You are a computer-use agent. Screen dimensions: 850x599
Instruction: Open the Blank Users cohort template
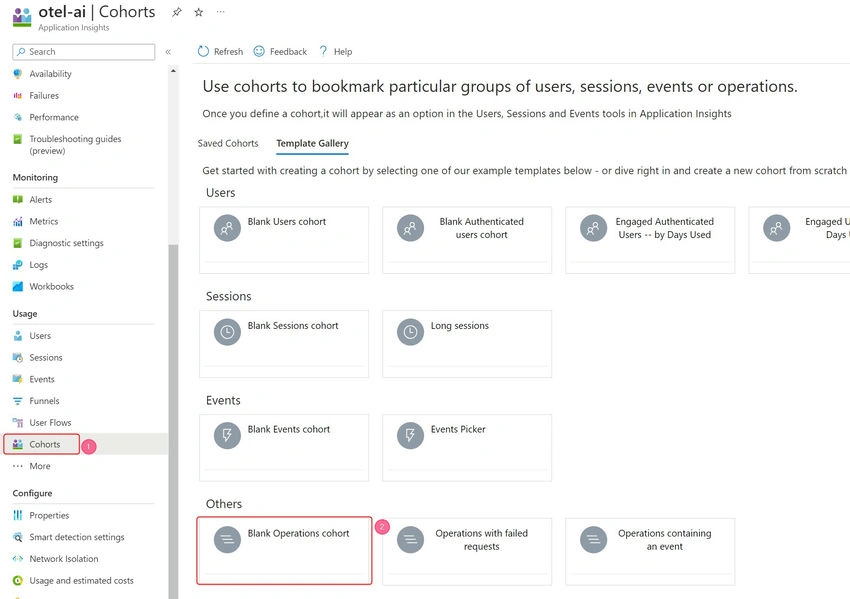click(284, 240)
